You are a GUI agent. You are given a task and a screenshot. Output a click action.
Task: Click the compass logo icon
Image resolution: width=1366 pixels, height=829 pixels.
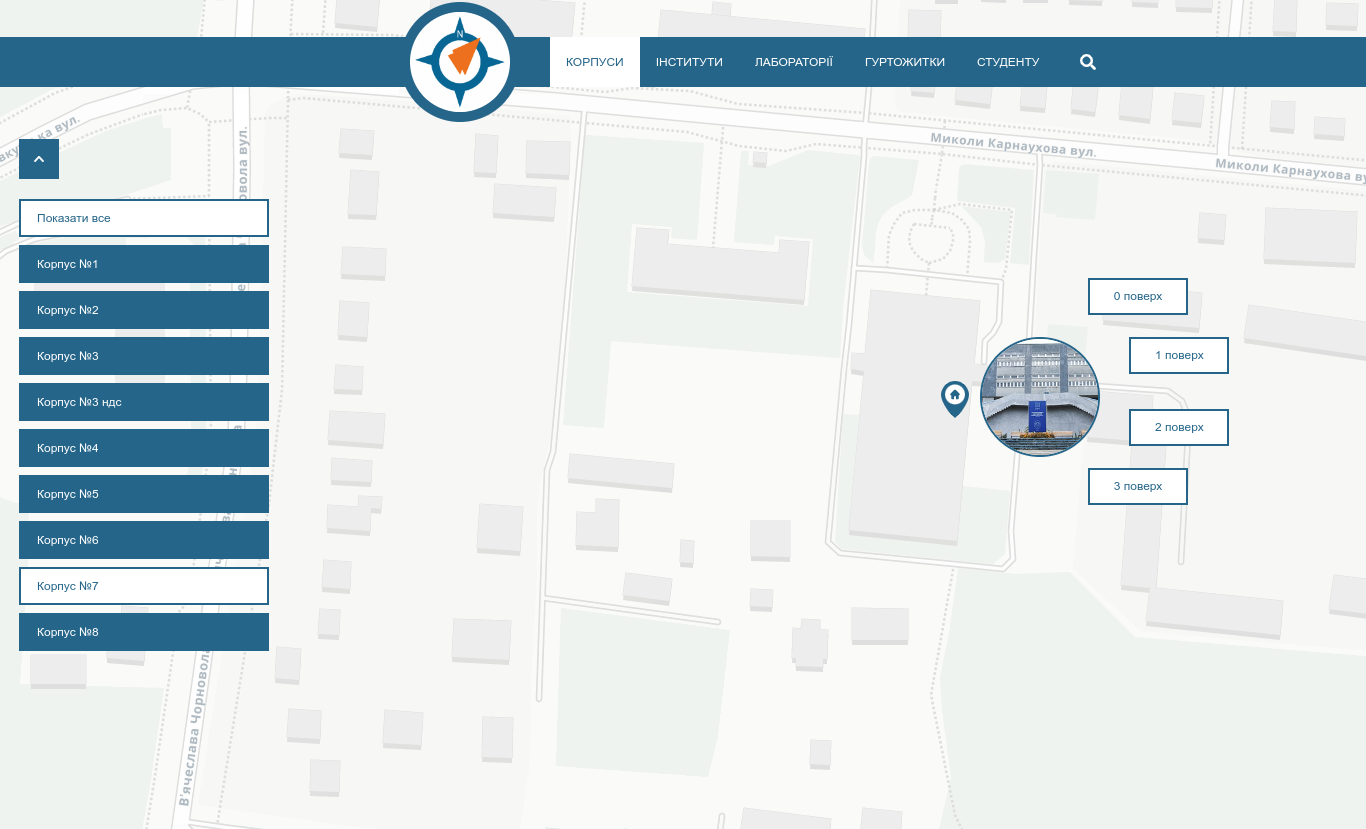tap(460, 62)
